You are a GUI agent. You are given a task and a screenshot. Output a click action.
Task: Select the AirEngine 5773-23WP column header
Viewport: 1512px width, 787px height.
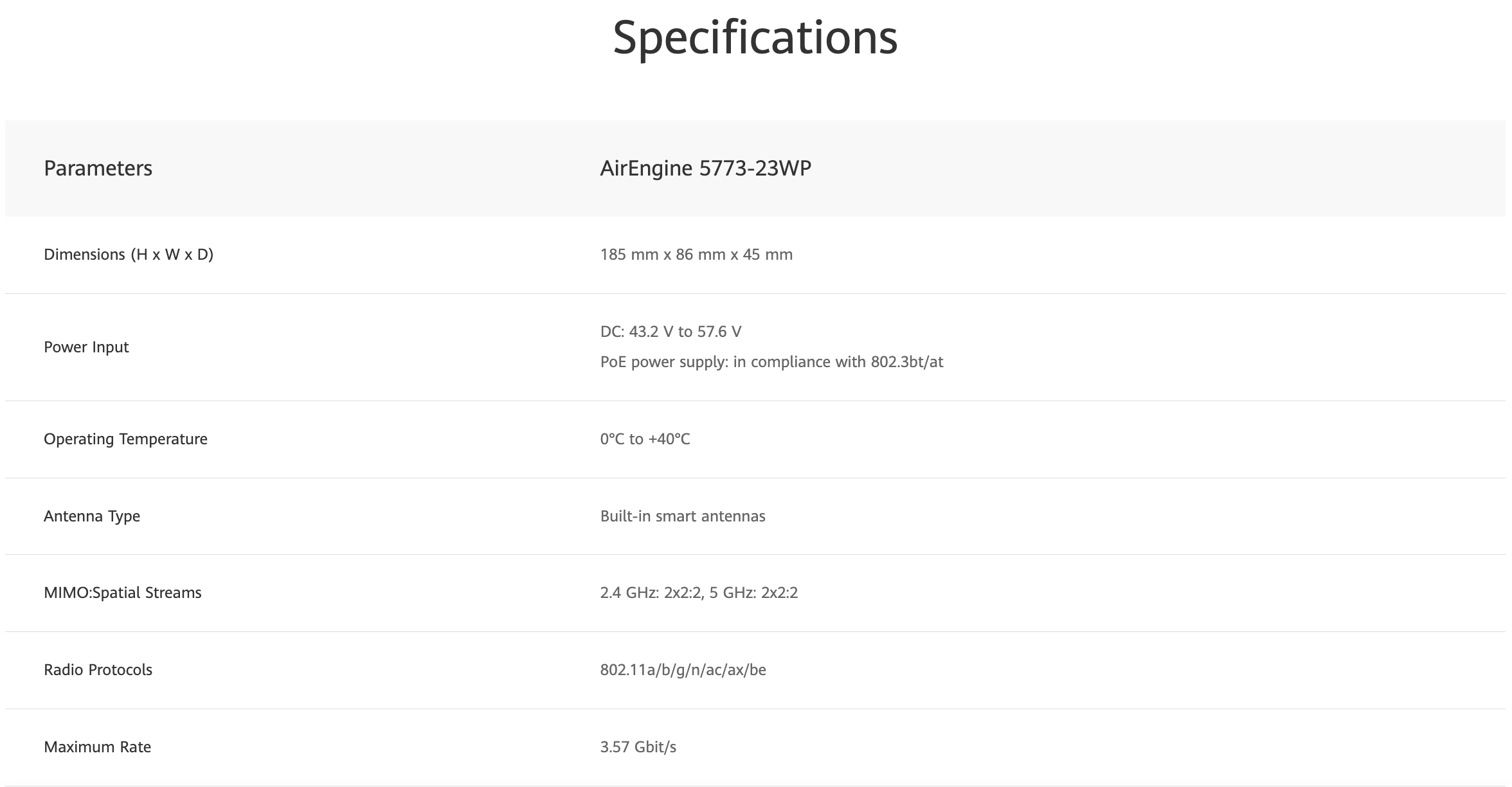(x=705, y=168)
